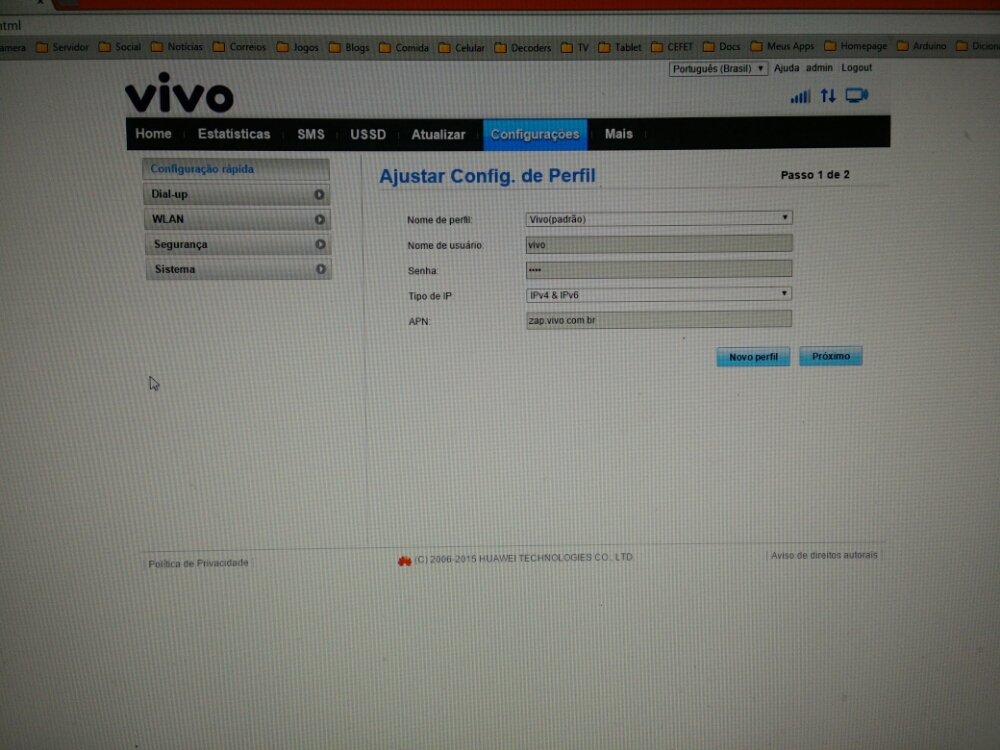This screenshot has width=1000, height=750.
Task: Click the Nome de usuário field
Action: [659, 244]
